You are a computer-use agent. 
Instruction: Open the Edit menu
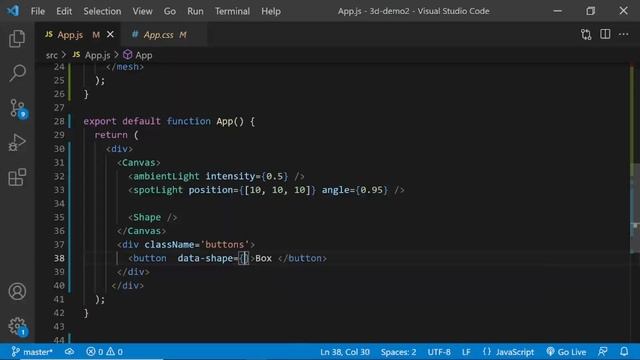64,11
